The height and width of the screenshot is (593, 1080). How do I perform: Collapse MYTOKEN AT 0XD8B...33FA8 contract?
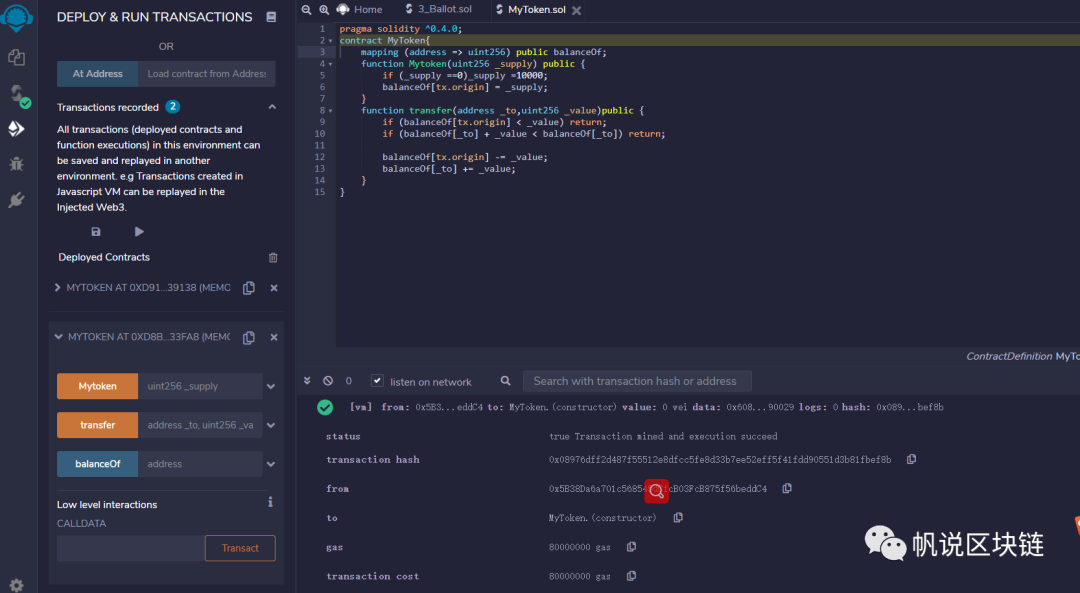59,337
